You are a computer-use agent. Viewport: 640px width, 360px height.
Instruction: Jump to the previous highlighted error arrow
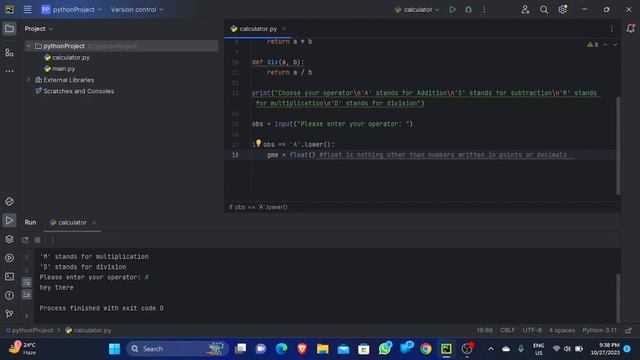(x=605, y=44)
